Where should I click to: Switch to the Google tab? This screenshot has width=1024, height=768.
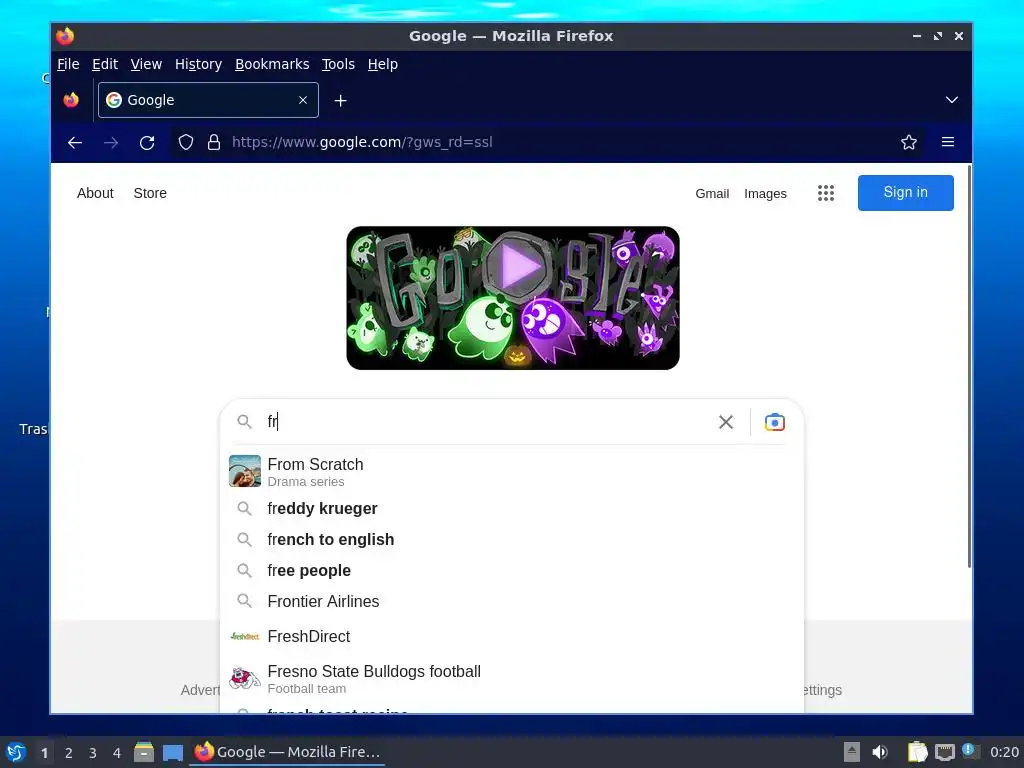[x=208, y=100]
